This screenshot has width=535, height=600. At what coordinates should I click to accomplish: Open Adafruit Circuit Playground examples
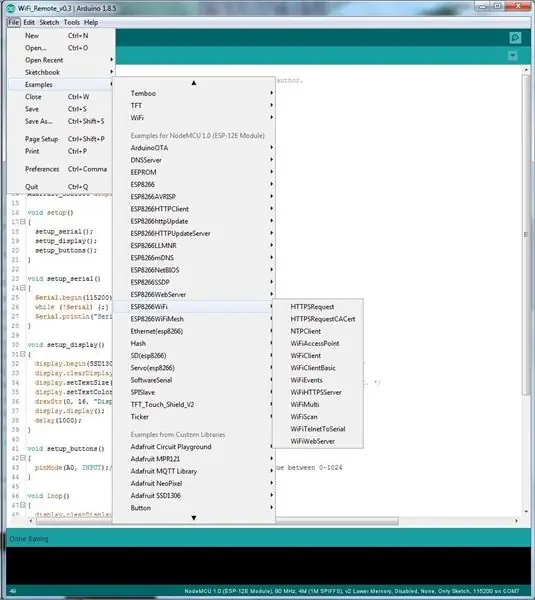[194, 447]
